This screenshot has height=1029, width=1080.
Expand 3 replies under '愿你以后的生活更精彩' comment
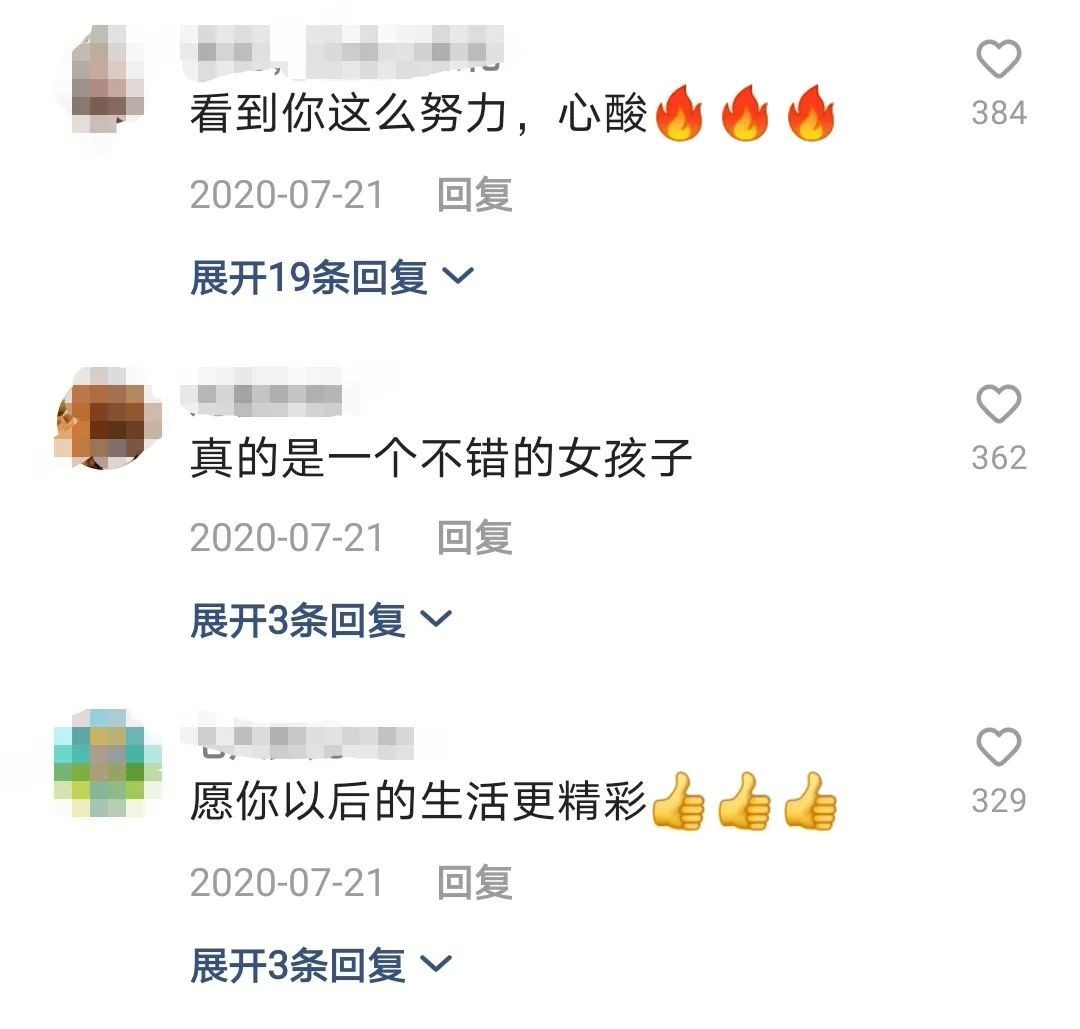tap(321, 965)
